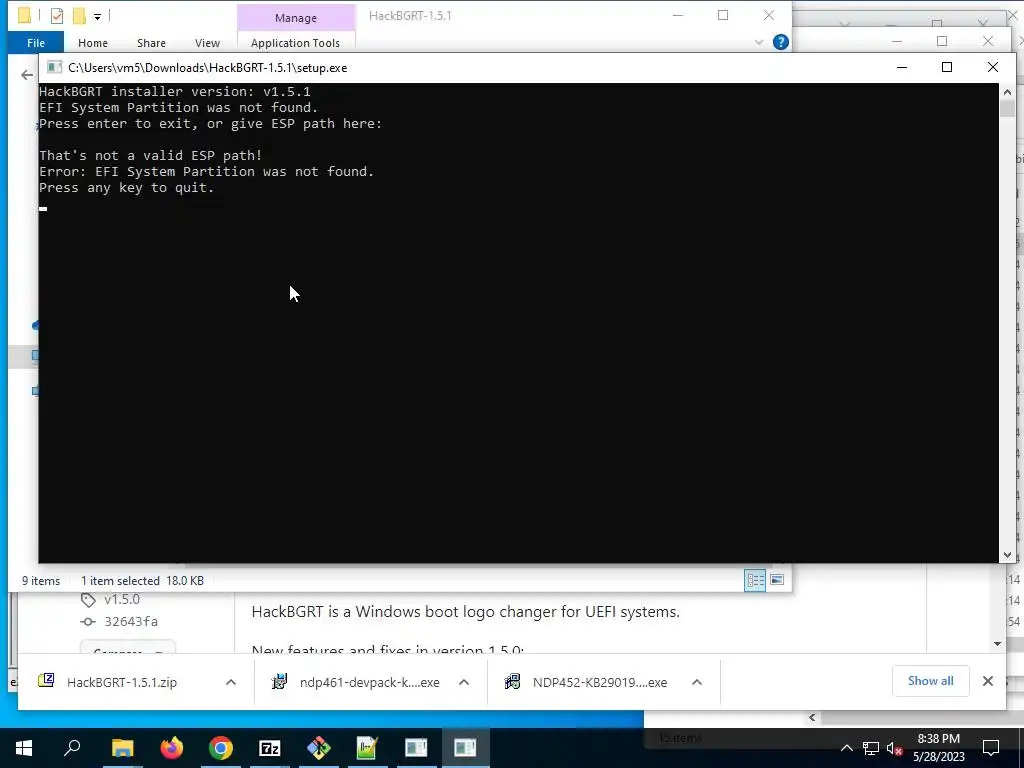Expand options for HackBGRT-1.5.1.zip download

[x=231, y=682]
